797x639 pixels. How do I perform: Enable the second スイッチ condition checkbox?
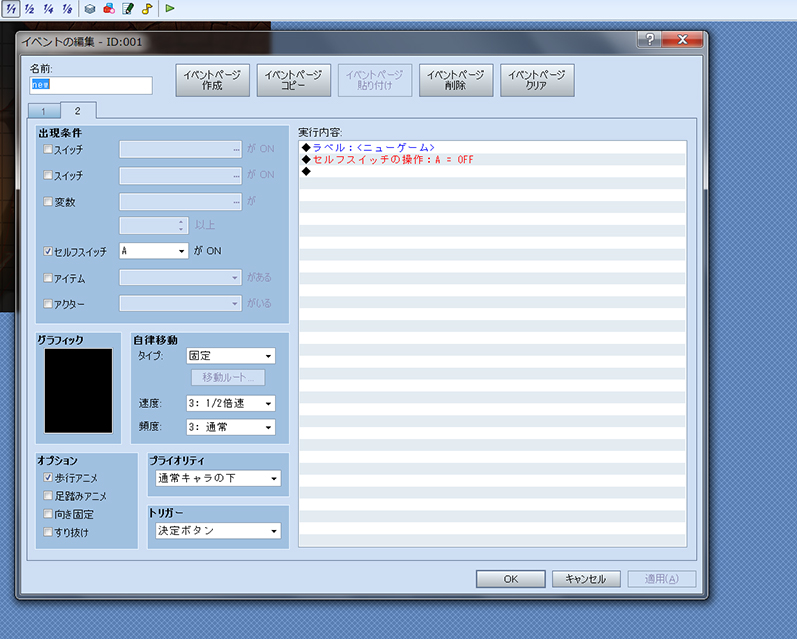48,175
